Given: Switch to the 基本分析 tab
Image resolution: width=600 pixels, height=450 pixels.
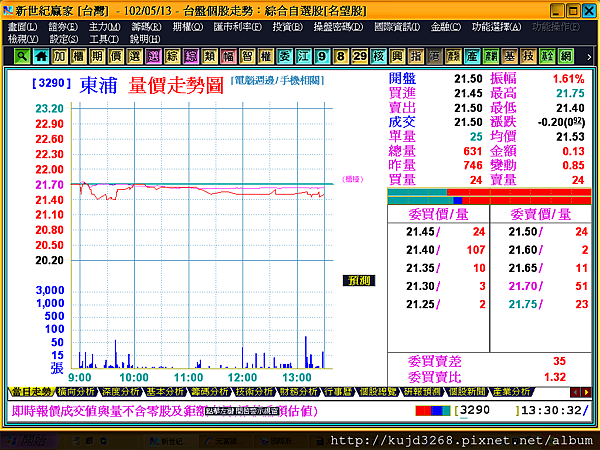Looking at the screenshot, I should click(x=165, y=392).
